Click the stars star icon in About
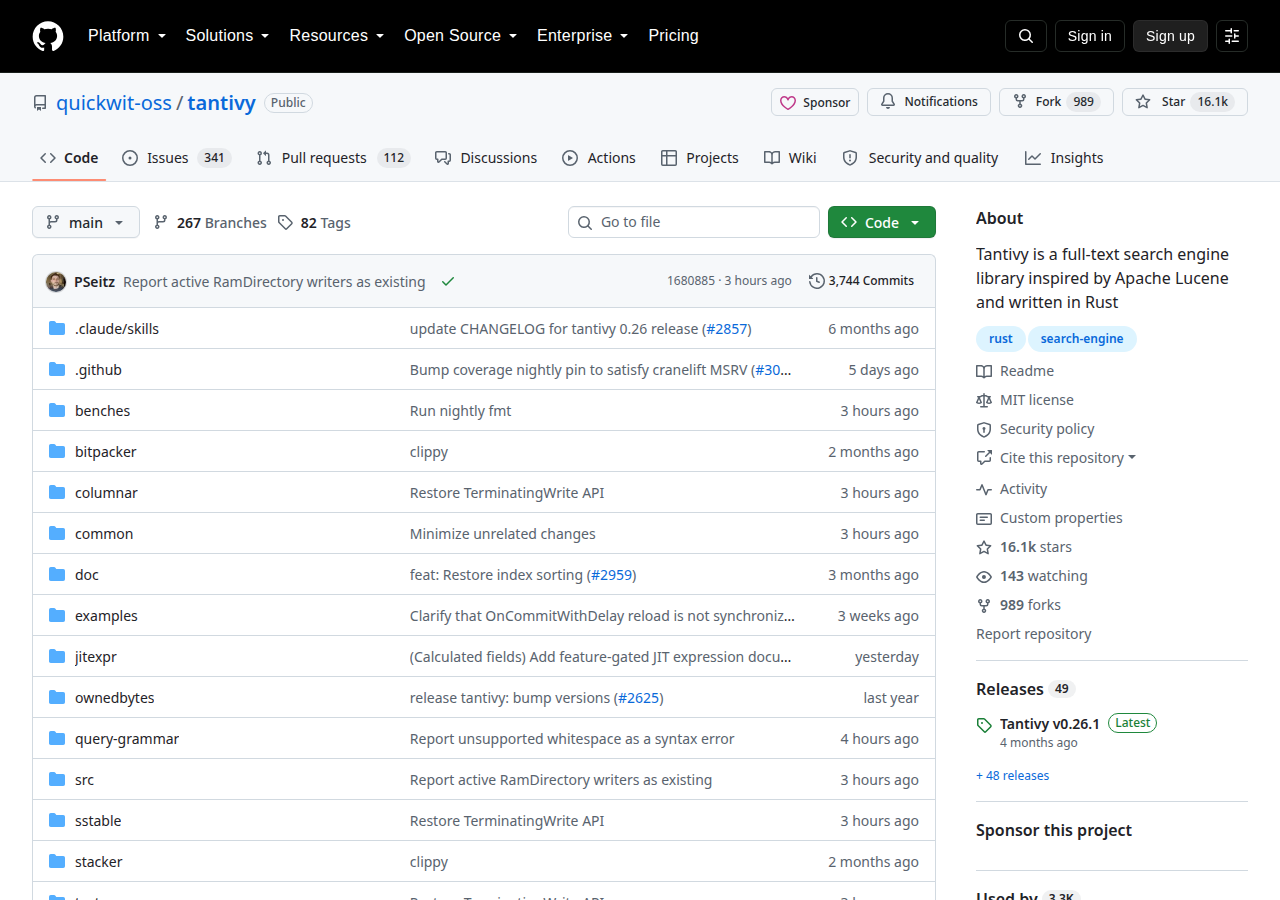 [x=984, y=547]
